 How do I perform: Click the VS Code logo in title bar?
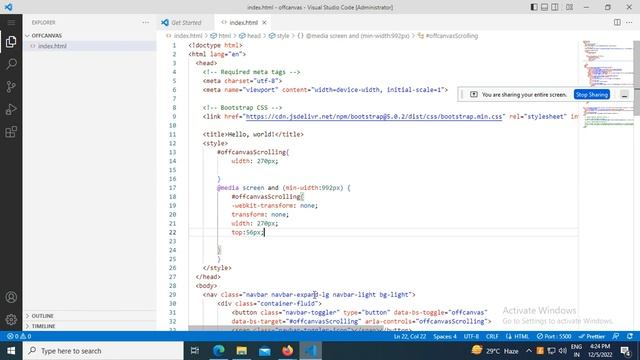tap(8, 7)
